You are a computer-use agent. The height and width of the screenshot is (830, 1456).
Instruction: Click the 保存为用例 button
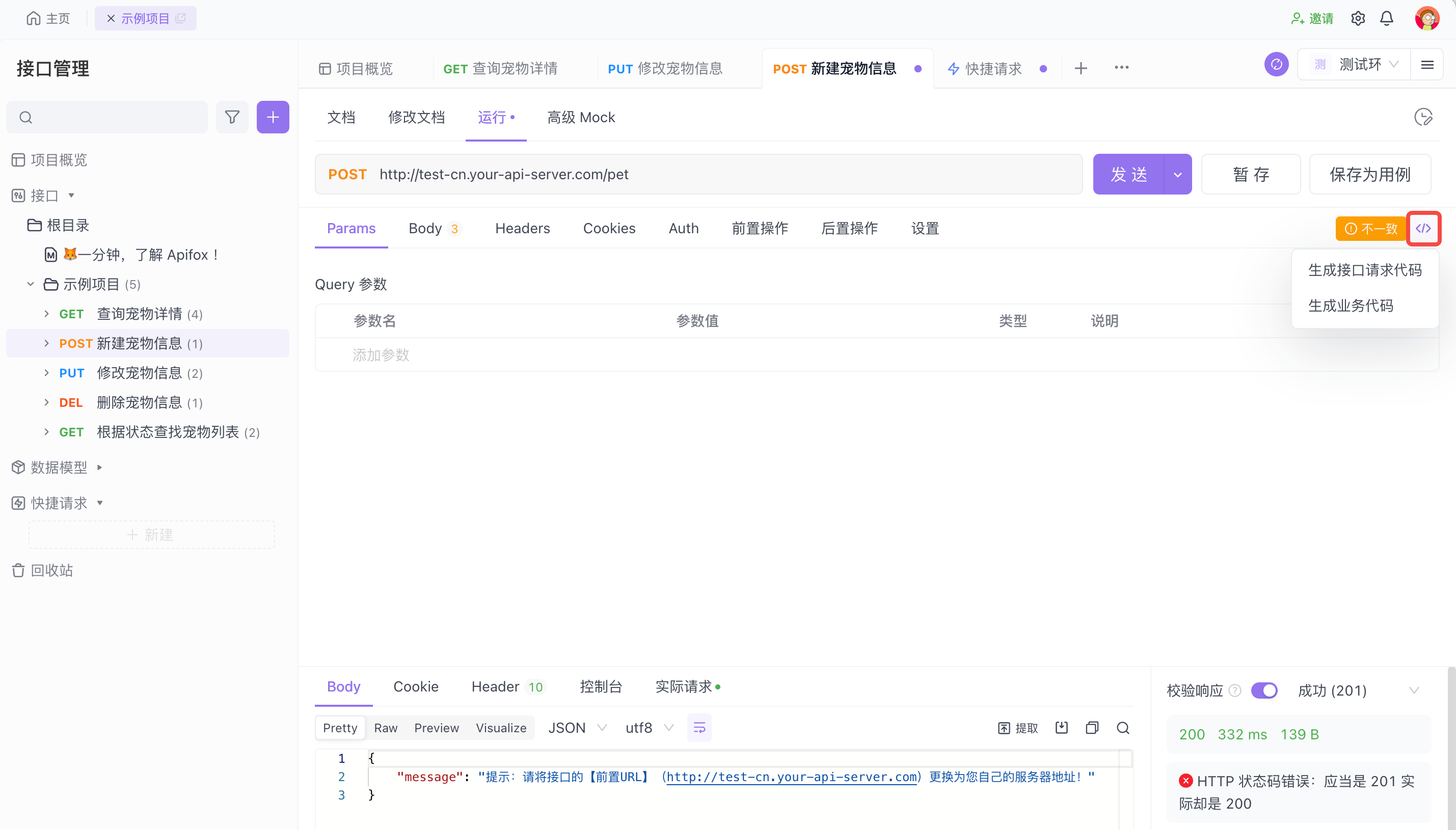pos(1370,175)
